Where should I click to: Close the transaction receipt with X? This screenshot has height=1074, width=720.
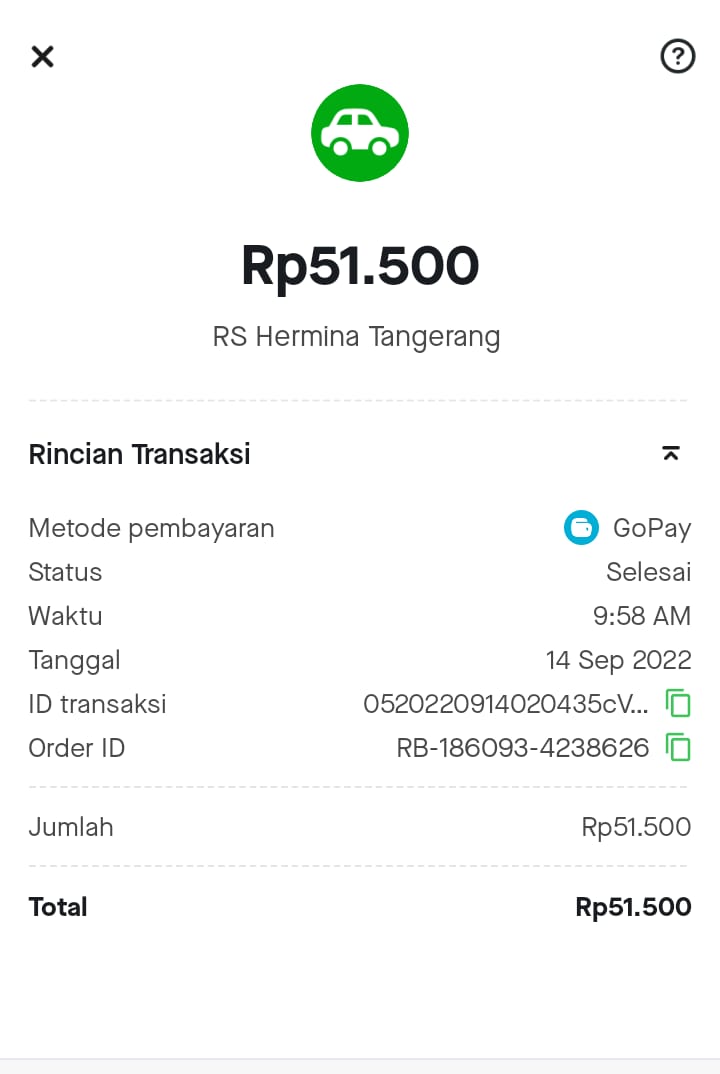[42, 57]
